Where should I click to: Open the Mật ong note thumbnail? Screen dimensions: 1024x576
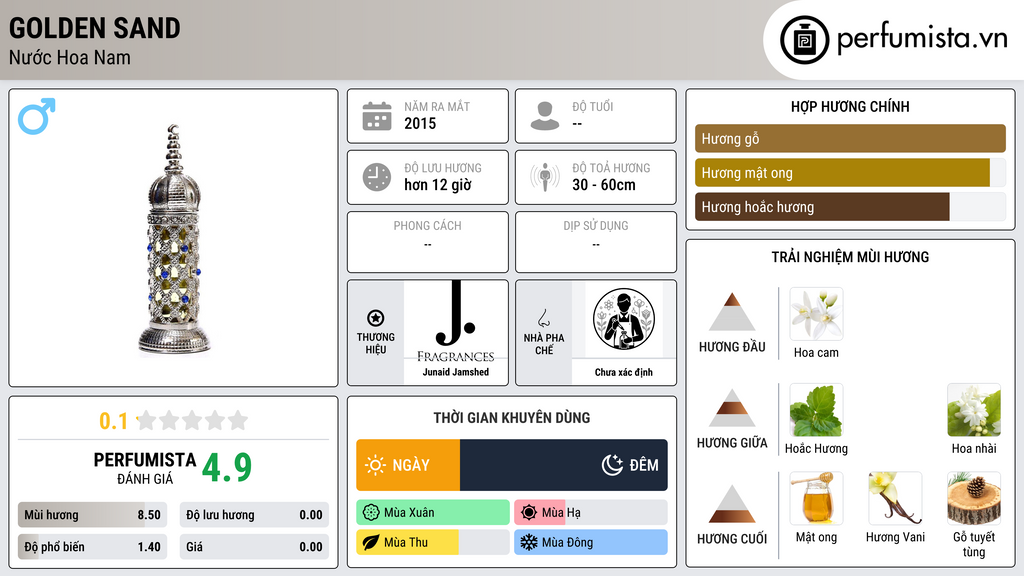click(x=816, y=499)
